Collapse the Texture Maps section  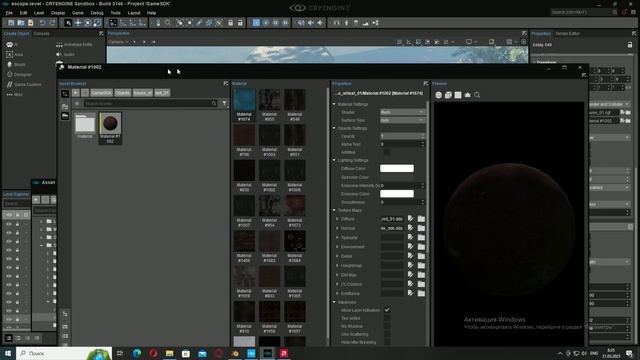[334, 210]
